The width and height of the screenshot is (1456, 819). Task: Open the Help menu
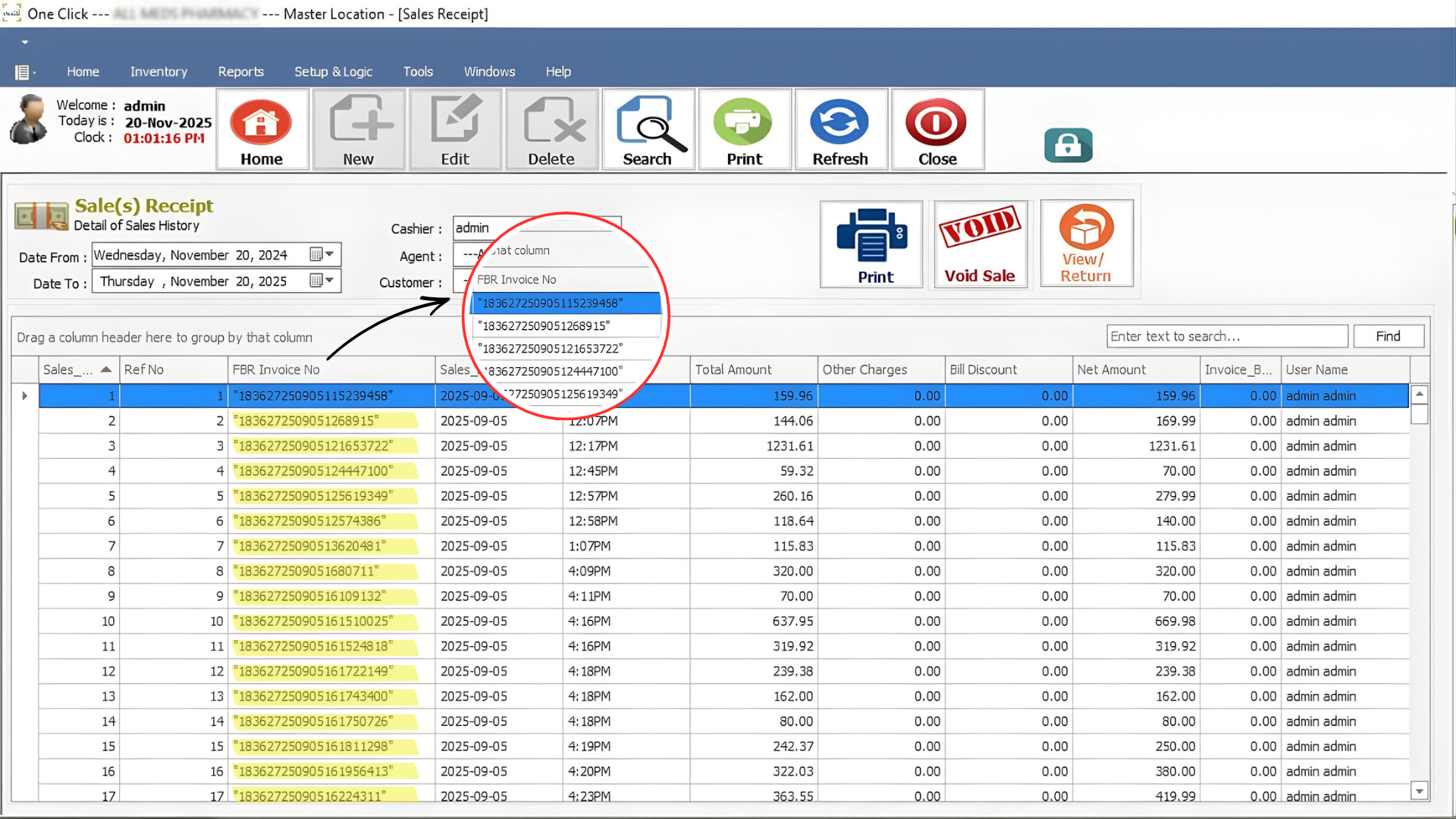[x=558, y=71]
